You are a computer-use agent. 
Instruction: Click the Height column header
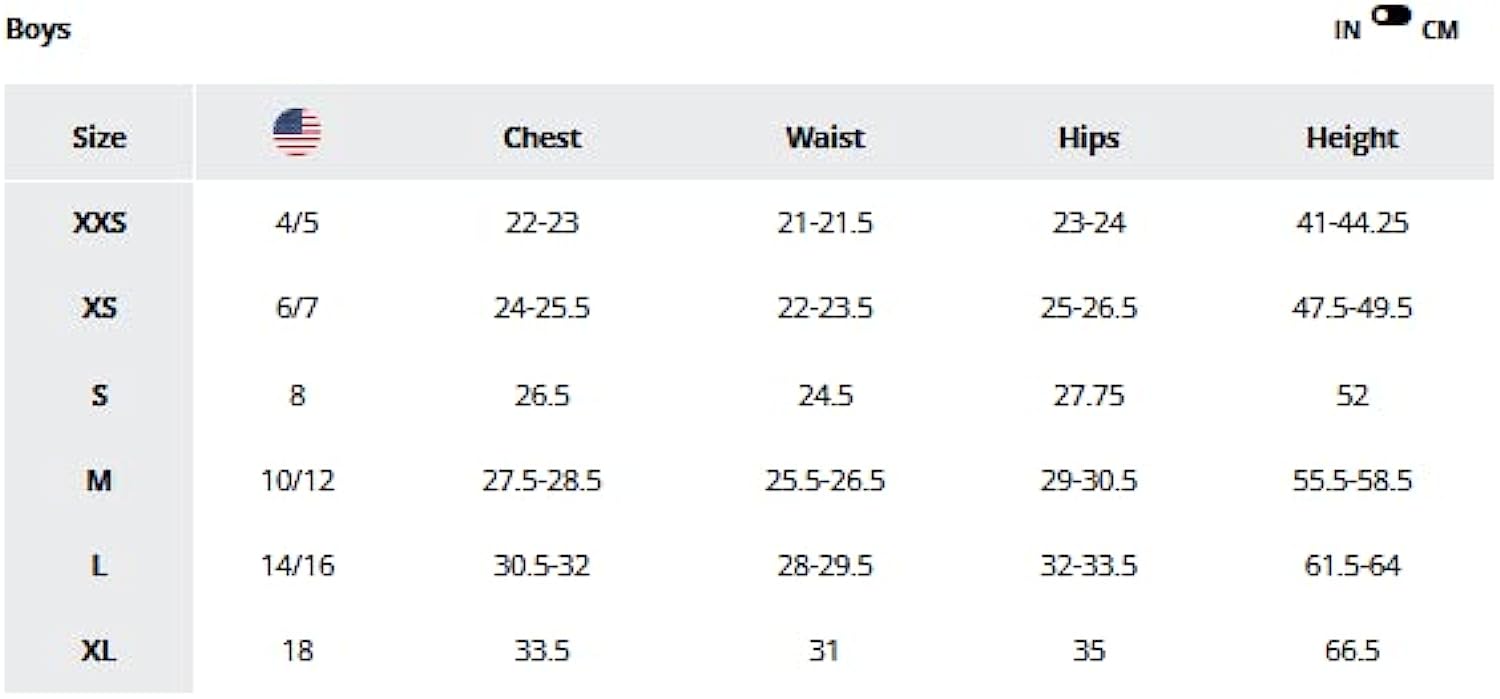point(1351,137)
